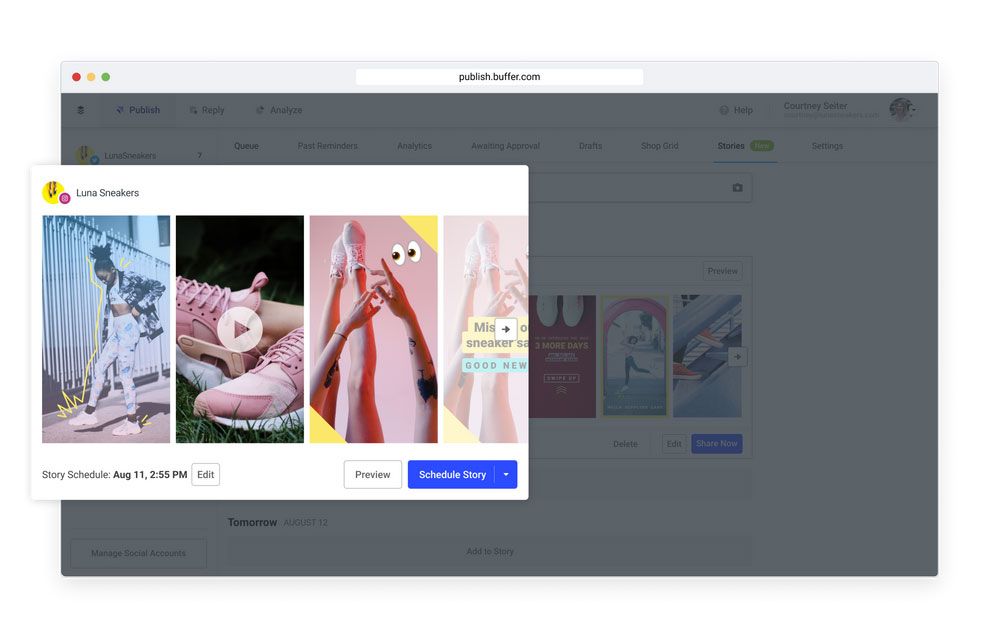This screenshot has width=1000, height=638.
Task: Play the pink sneaker video story
Action: point(240,329)
